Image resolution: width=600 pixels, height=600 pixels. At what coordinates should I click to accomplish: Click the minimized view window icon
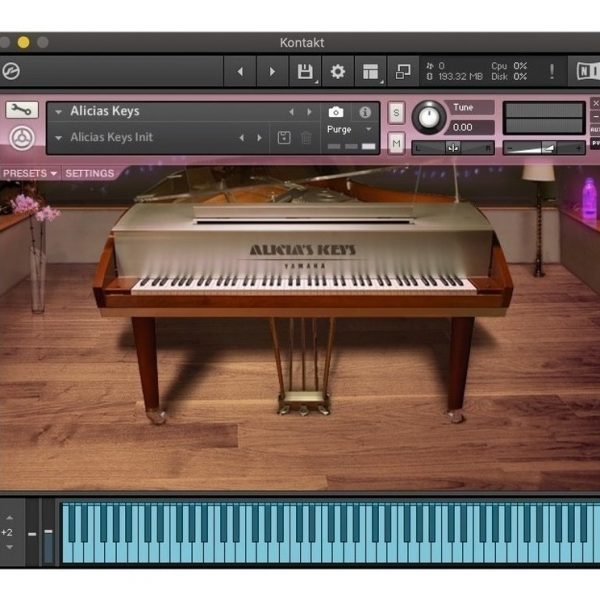(403, 72)
